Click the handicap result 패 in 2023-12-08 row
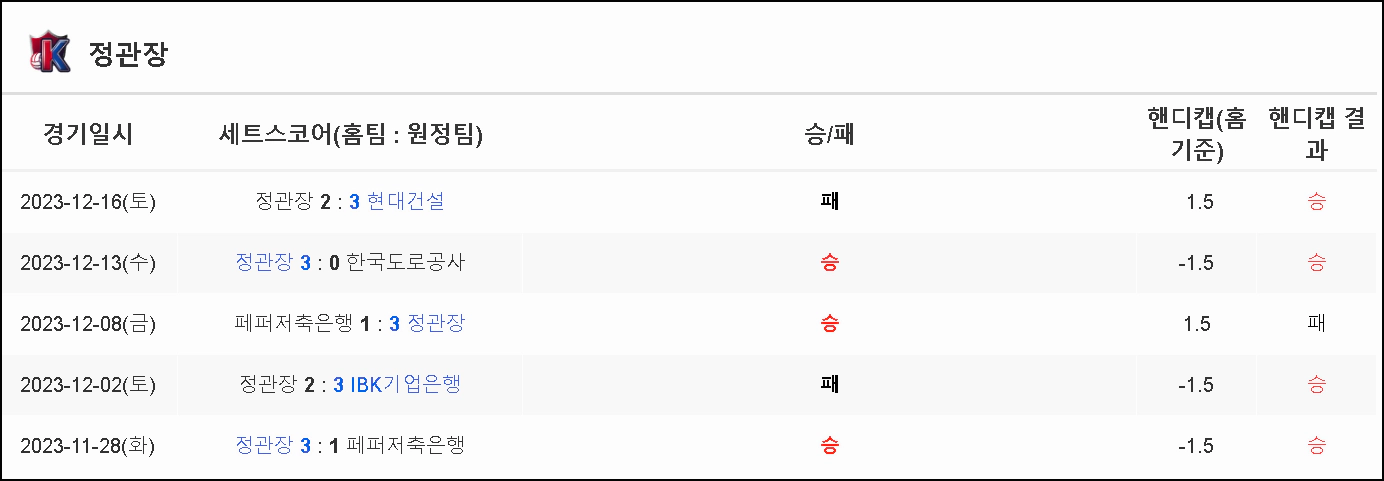1384x481 pixels. click(x=1317, y=324)
